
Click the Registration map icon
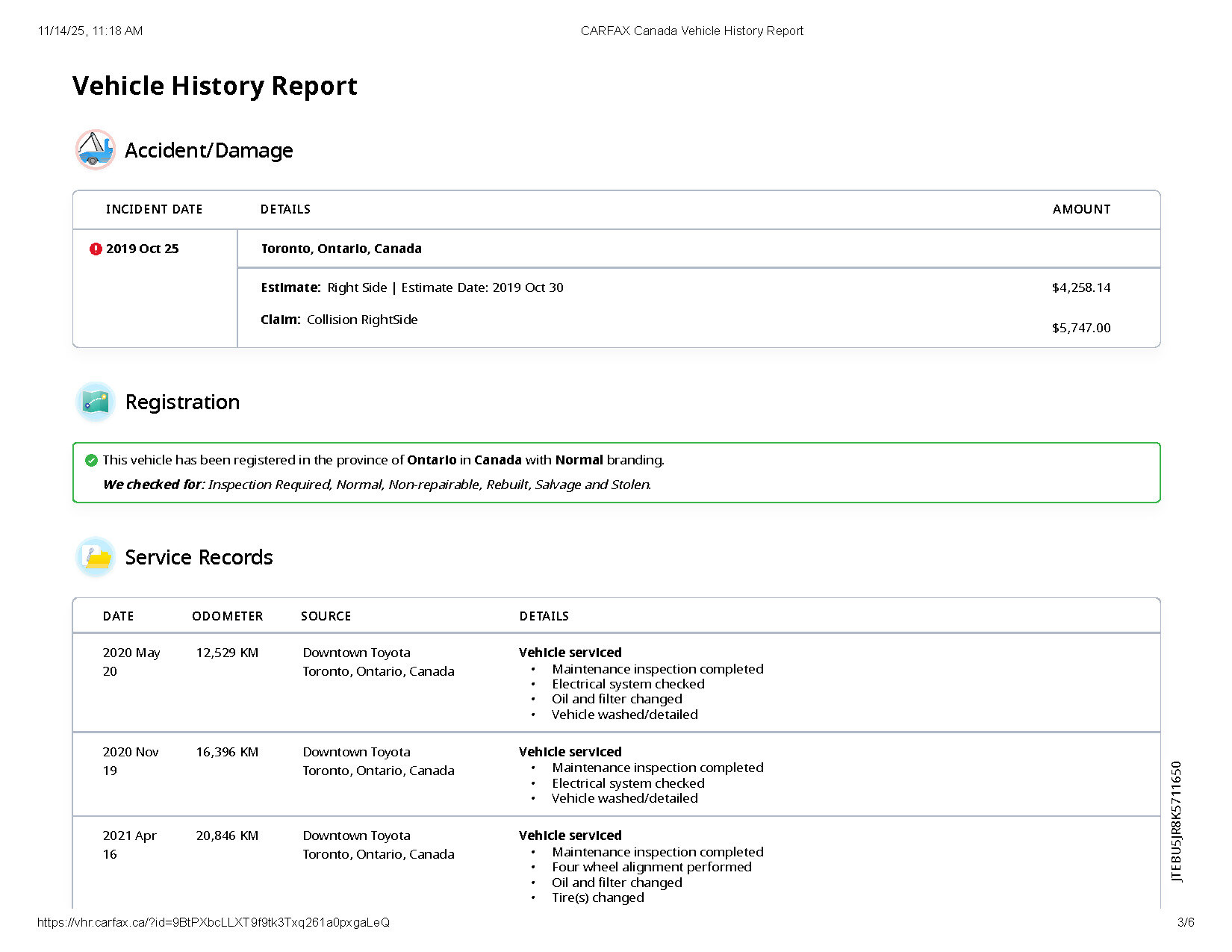tap(95, 402)
